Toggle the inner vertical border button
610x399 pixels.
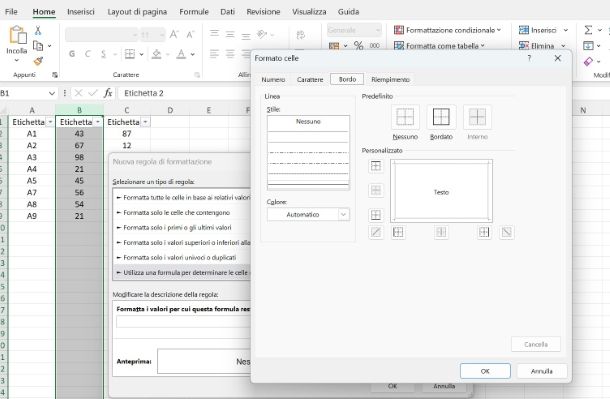tap(441, 232)
